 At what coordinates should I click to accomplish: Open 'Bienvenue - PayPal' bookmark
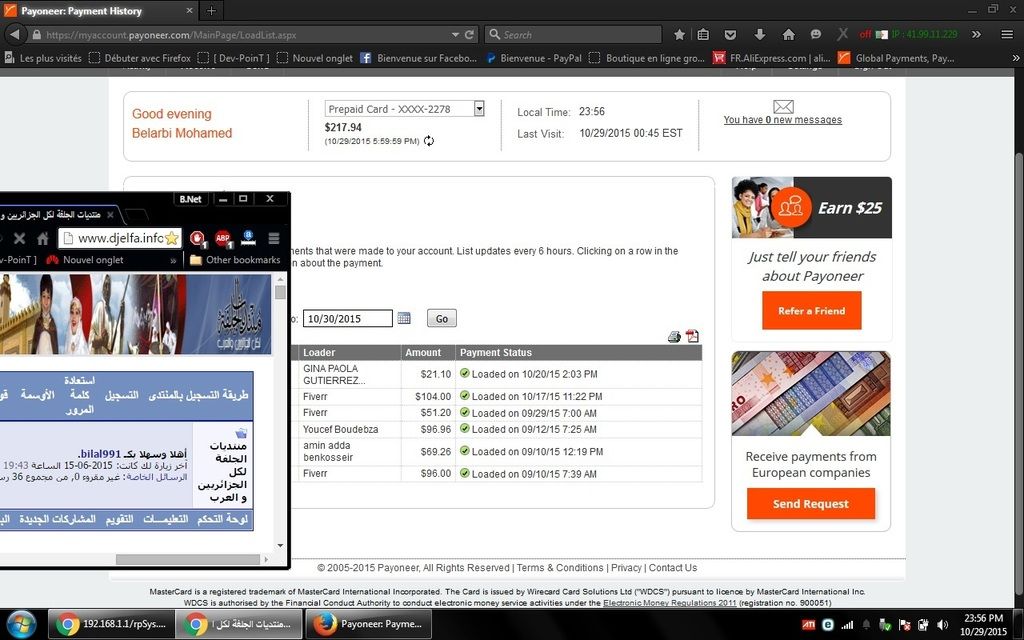click(x=534, y=58)
